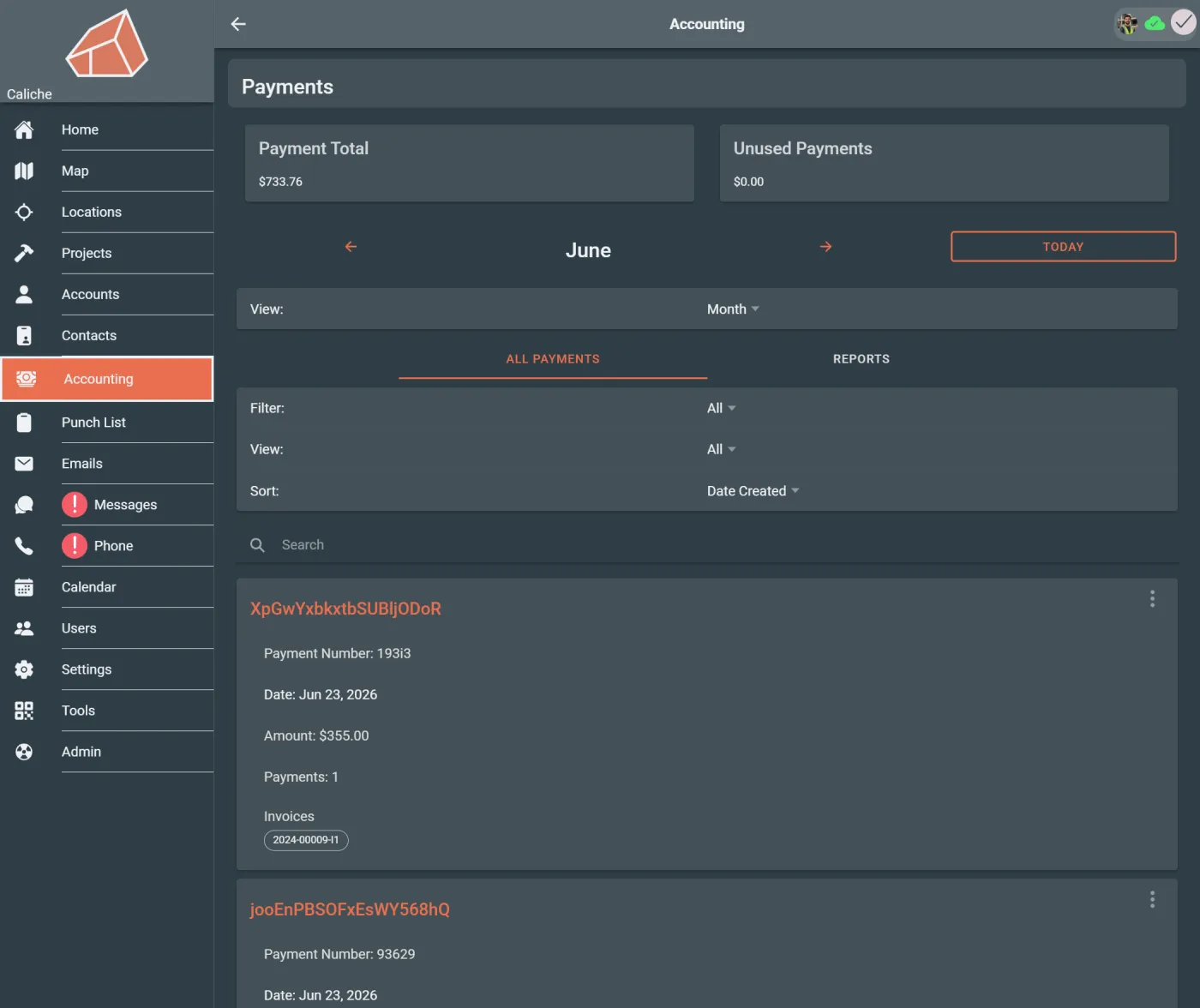Screen dimensions: 1200x1008
Task: Click the Projects hammer icon
Action: tap(24, 253)
